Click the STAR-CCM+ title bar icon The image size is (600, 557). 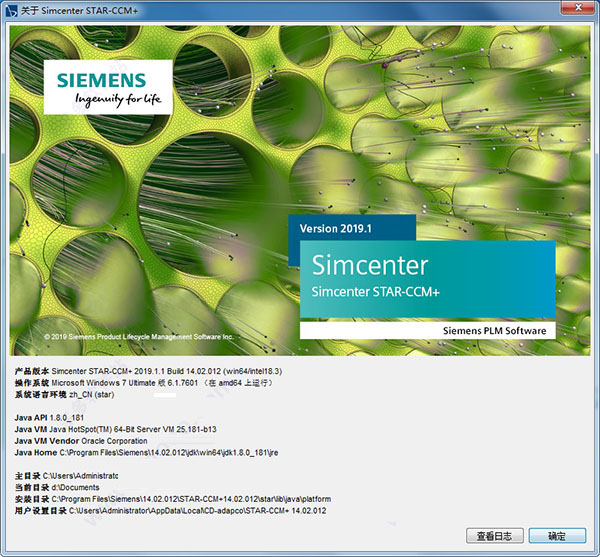(11, 11)
